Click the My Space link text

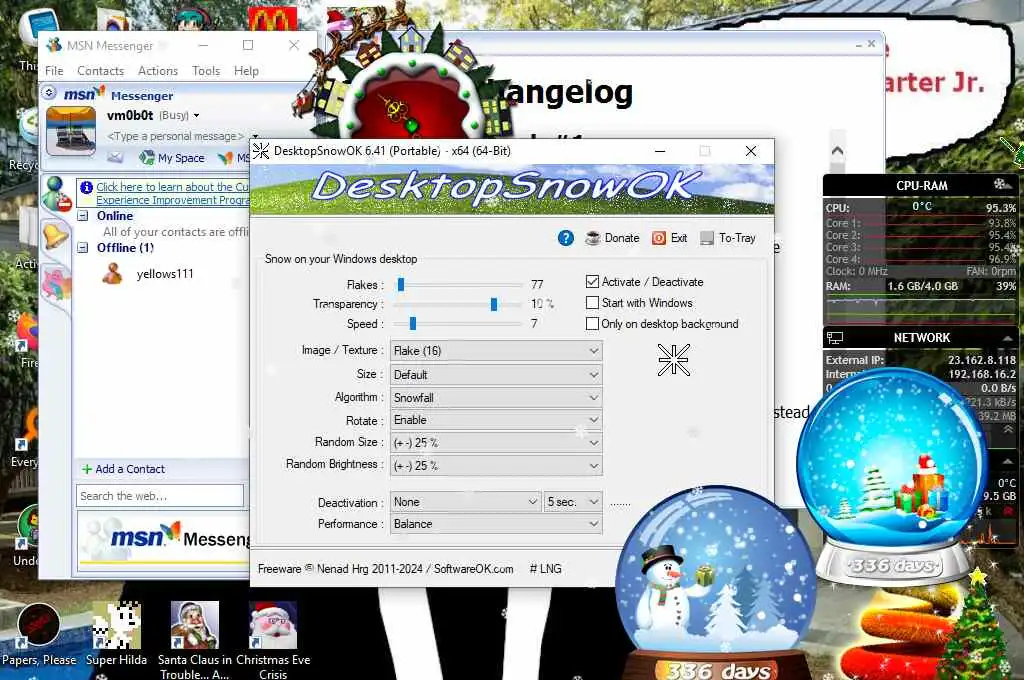181,158
